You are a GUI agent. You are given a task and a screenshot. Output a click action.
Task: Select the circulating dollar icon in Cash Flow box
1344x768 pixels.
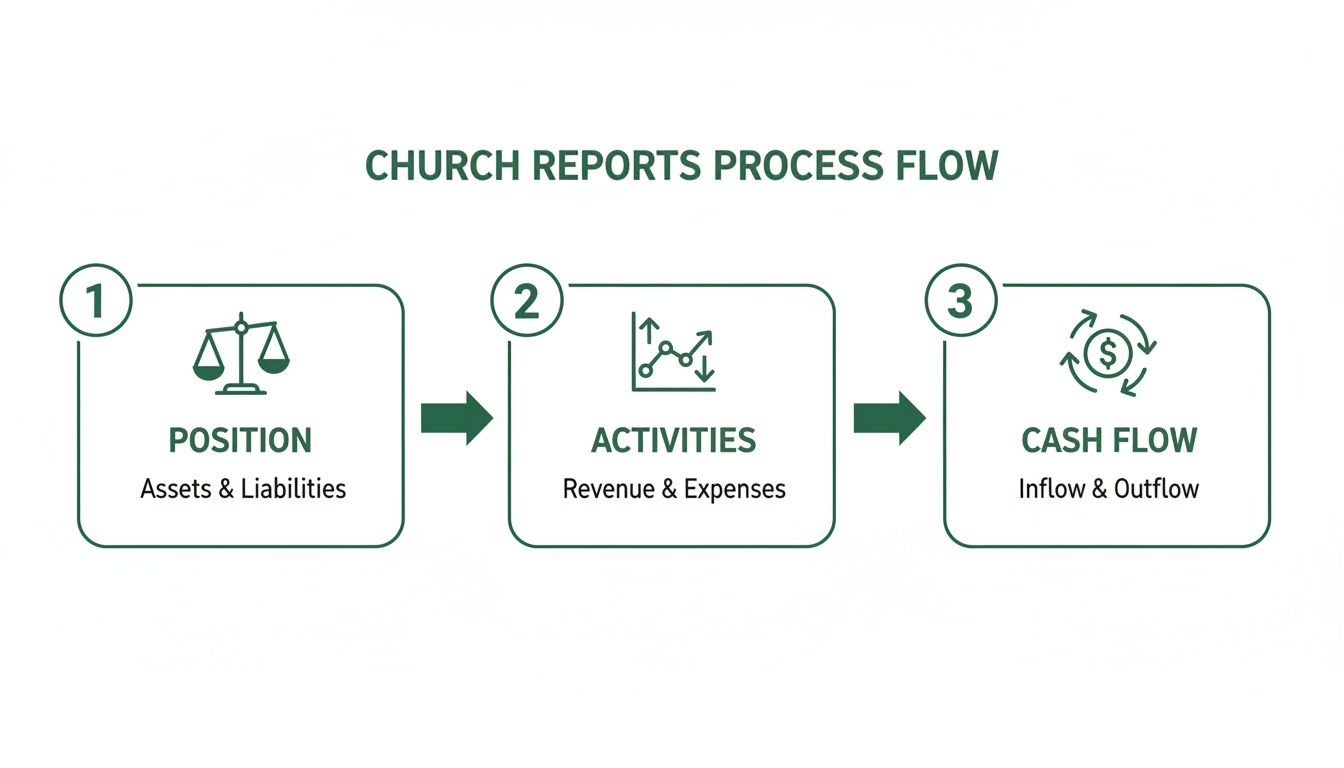[1110, 352]
